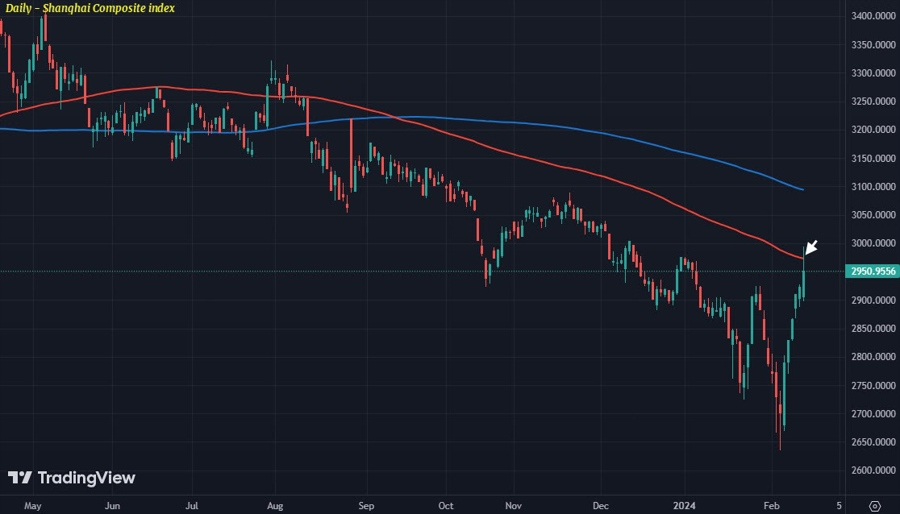Click the 2800.0000 price axis label

coord(872,357)
